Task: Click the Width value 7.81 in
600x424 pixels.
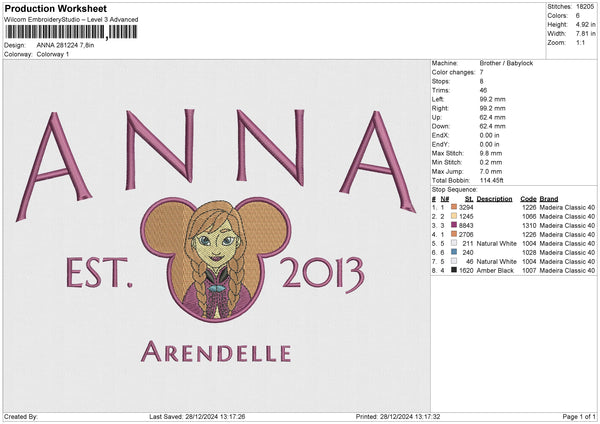Action: pos(585,34)
